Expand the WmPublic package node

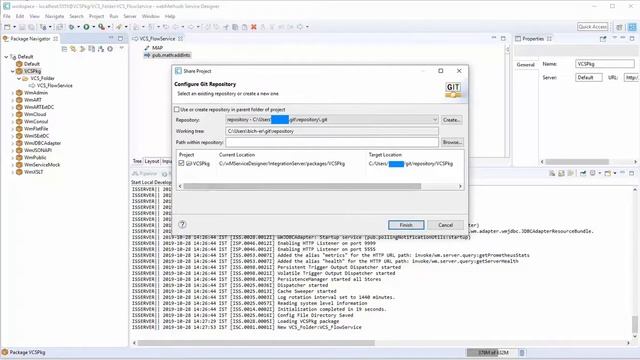[x=13, y=158]
